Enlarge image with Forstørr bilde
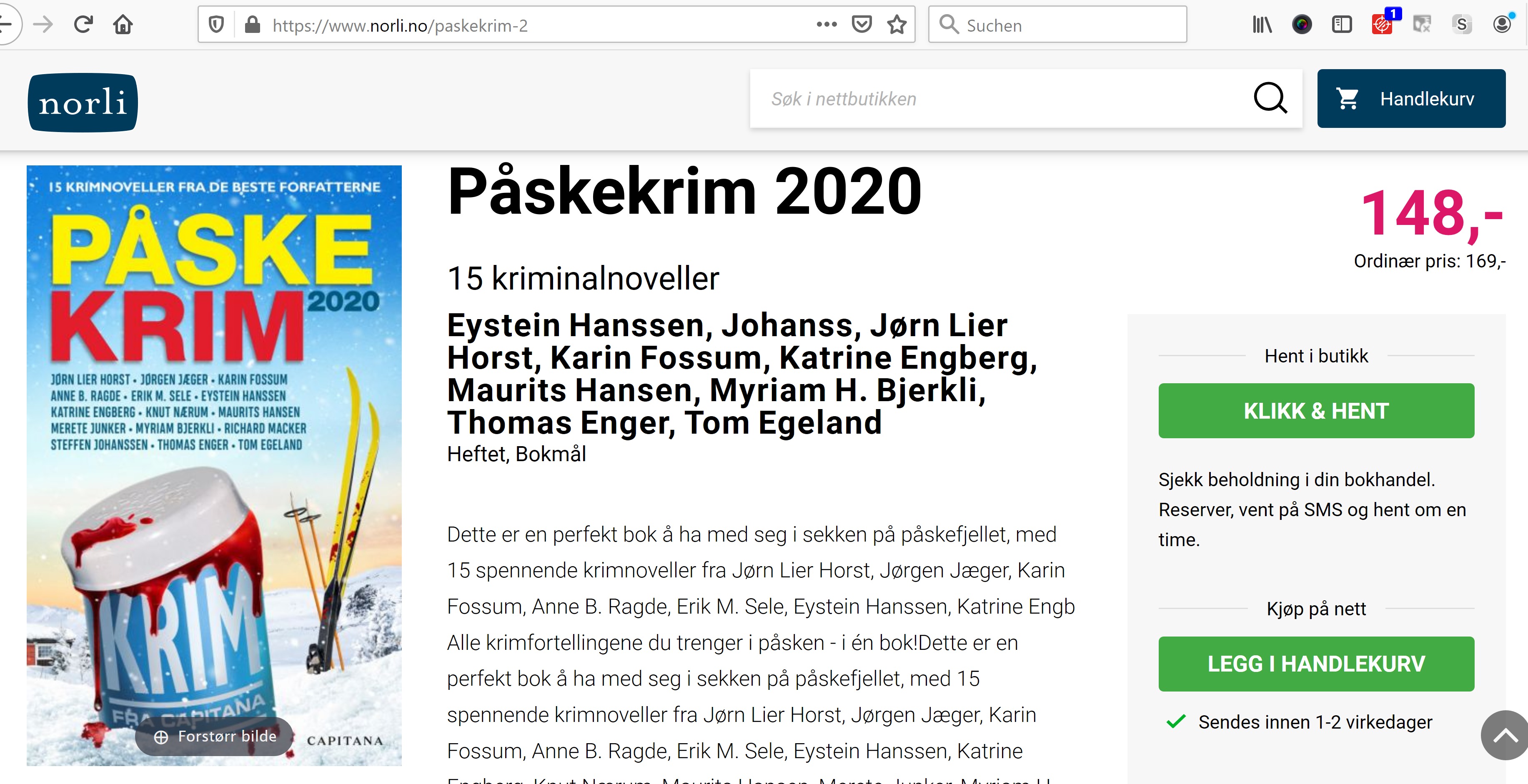Viewport: 1528px width, 784px height. [x=215, y=737]
